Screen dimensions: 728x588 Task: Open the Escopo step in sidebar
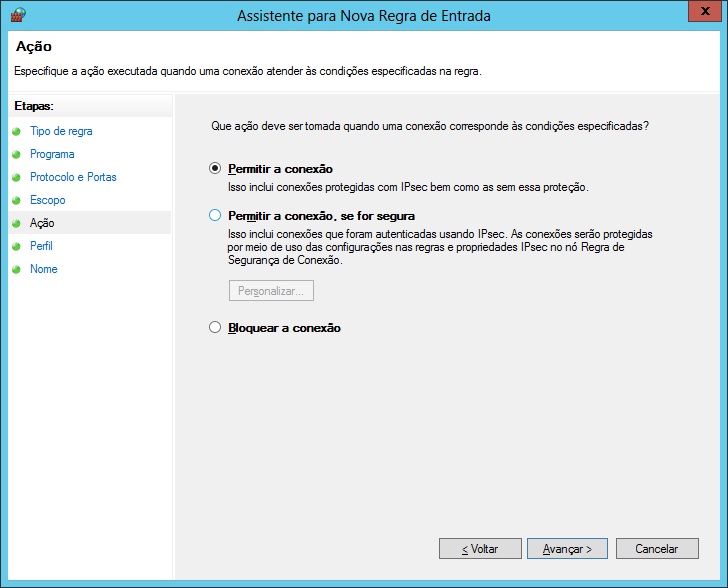tap(47, 200)
